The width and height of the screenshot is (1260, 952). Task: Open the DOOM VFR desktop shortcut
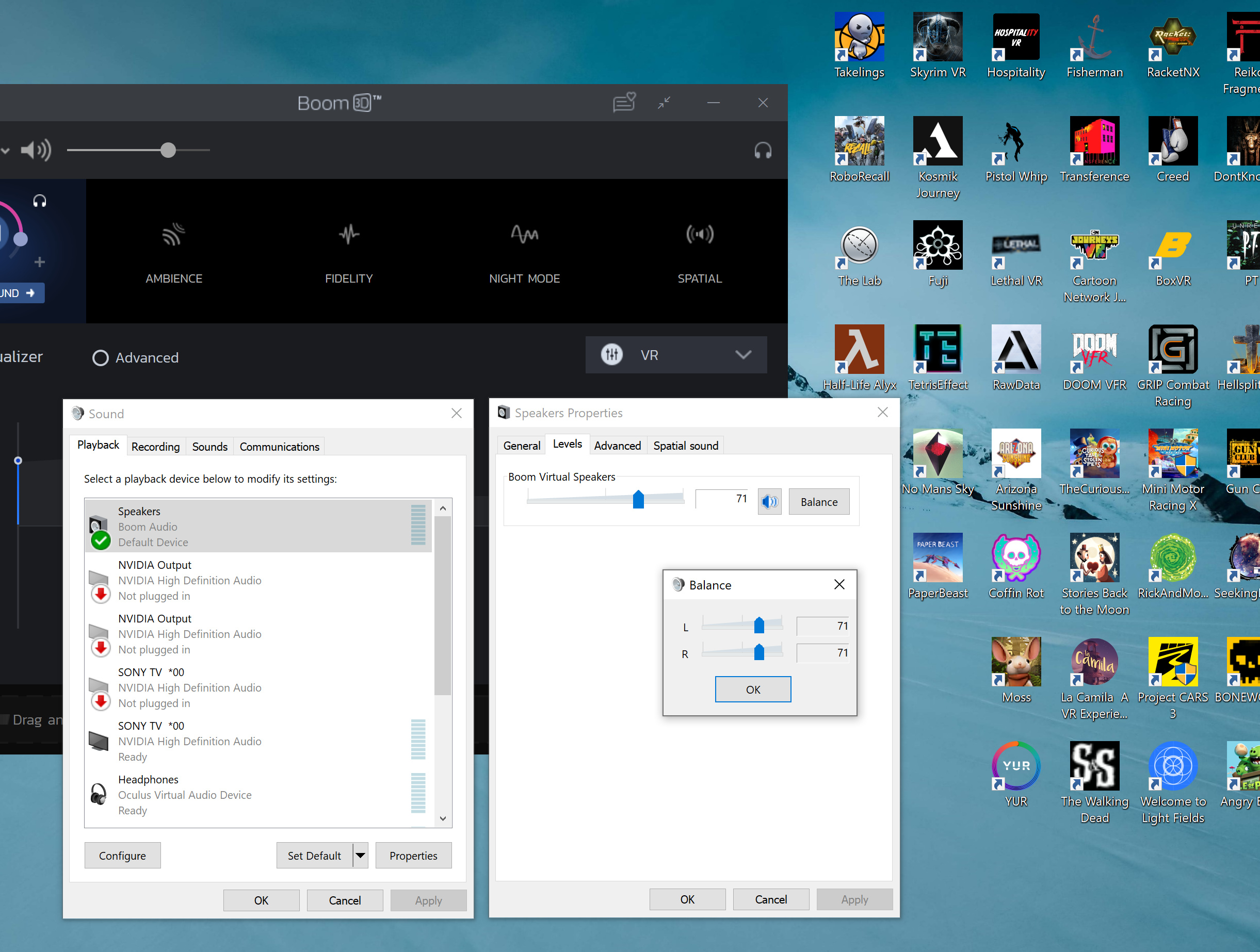tap(1094, 358)
